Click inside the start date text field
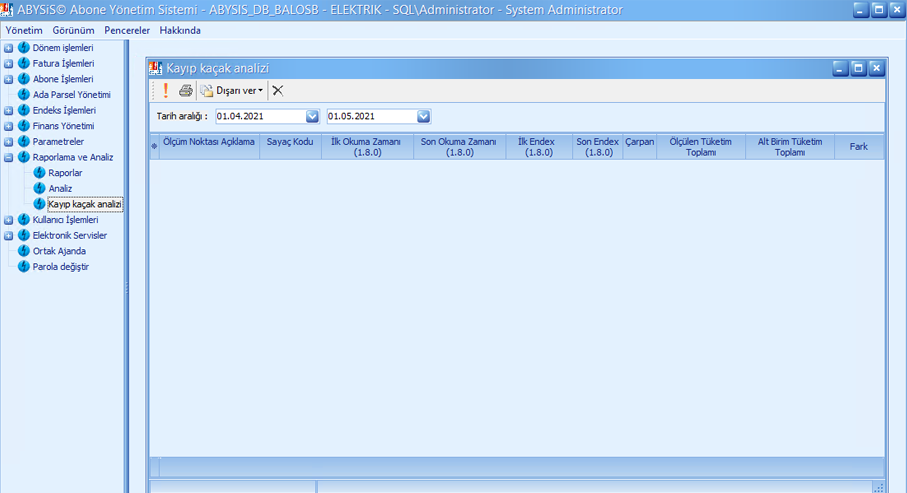The image size is (907, 493). [258, 117]
